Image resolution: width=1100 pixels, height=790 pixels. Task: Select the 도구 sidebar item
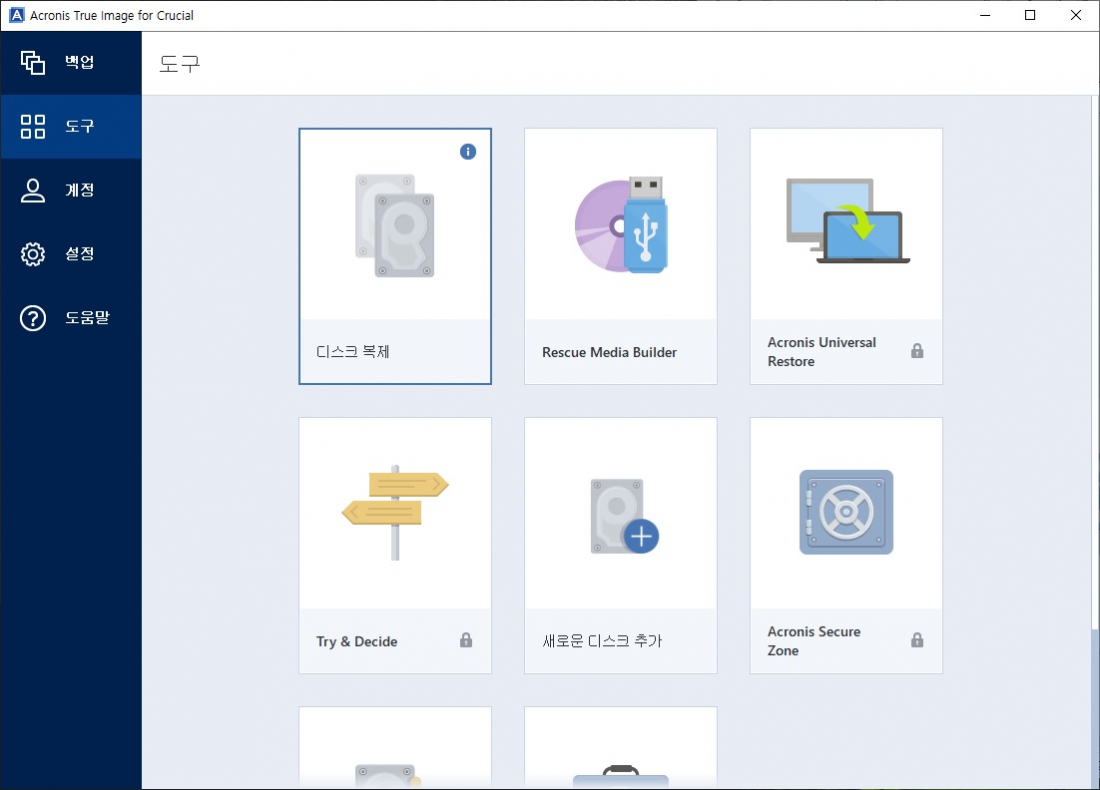click(71, 126)
